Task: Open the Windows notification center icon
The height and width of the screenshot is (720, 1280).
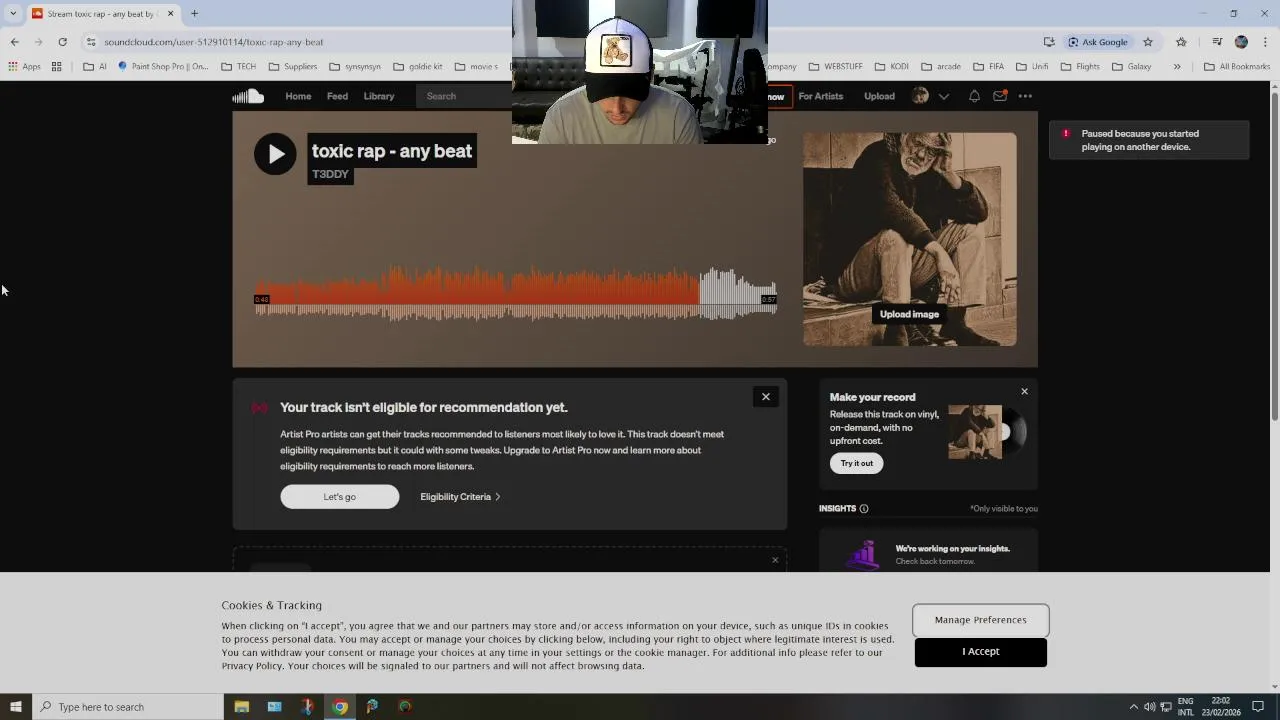Action: [x=1258, y=707]
